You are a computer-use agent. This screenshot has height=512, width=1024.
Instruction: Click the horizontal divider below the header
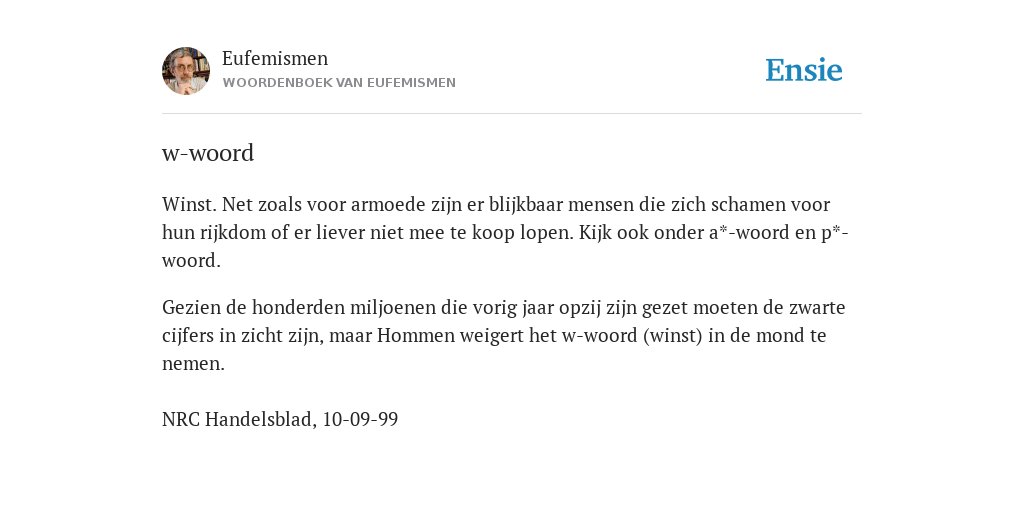click(x=512, y=114)
